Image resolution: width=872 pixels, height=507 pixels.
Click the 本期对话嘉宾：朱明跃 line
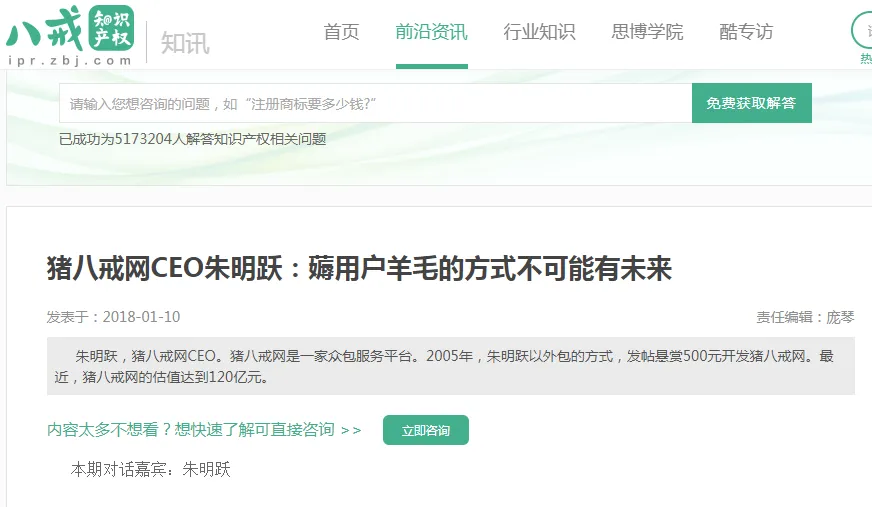(x=150, y=470)
